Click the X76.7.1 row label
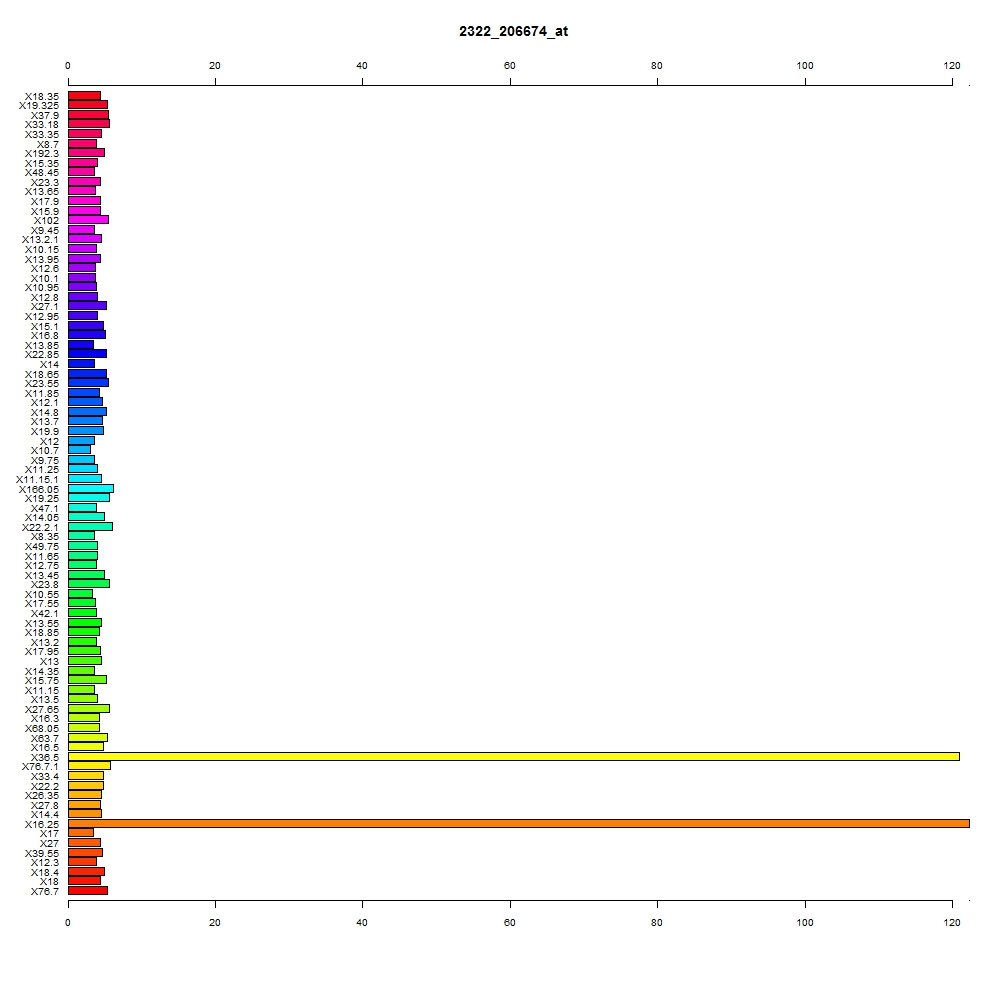1000x1000 pixels. coord(40,767)
